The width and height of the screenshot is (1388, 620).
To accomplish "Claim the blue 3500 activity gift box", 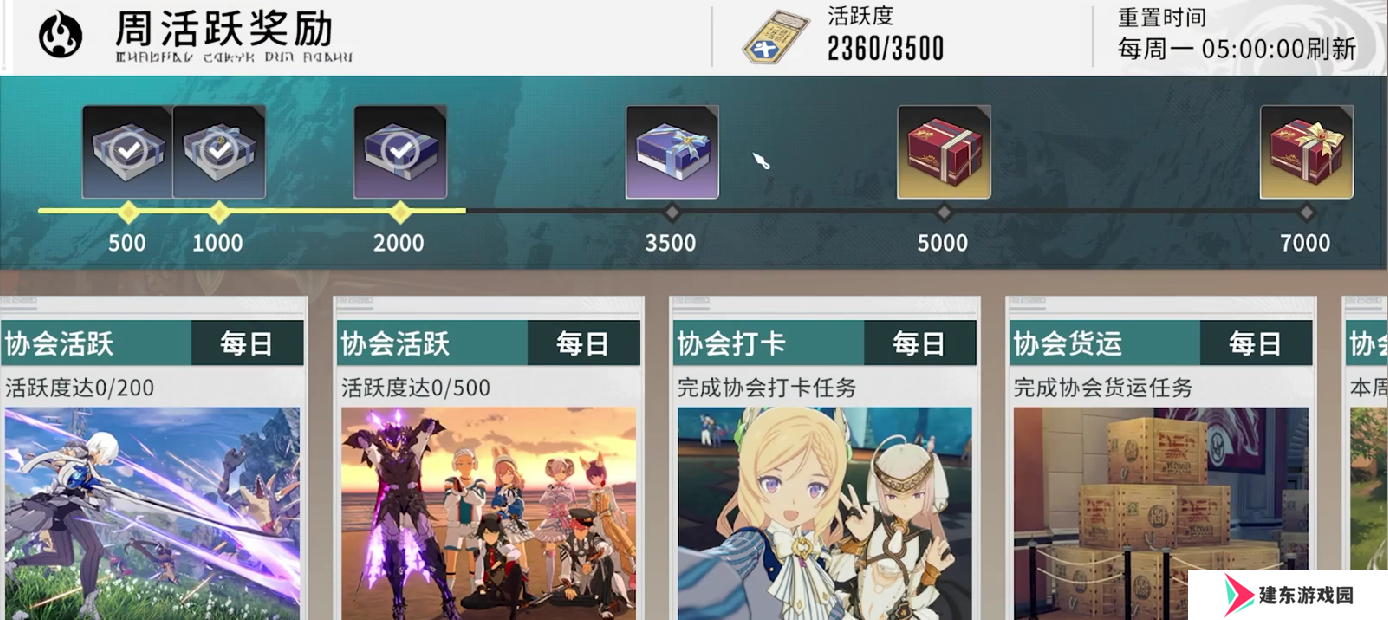I will pyautogui.click(x=672, y=152).
